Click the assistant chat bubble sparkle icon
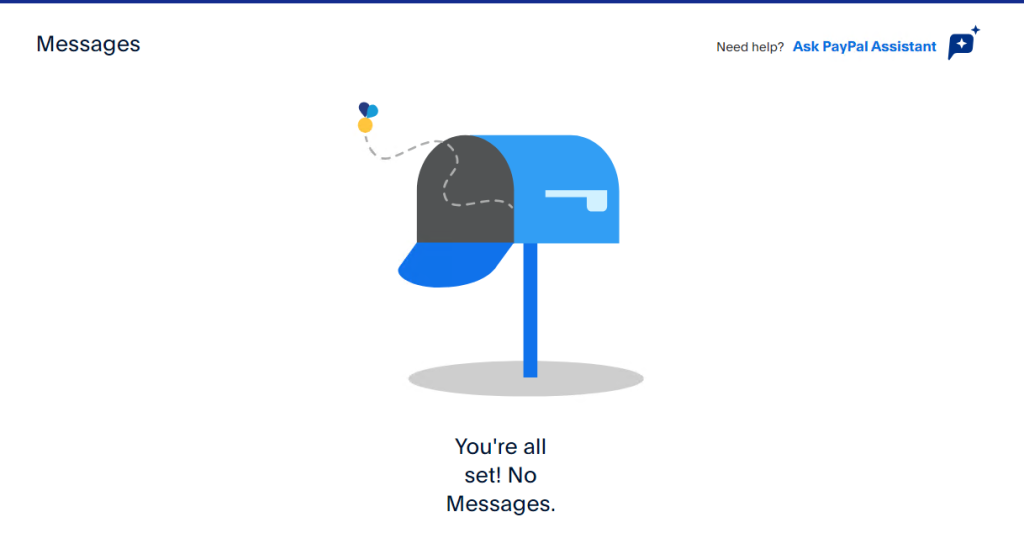Image resolution: width=1024 pixels, height=533 pixels. [961, 46]
